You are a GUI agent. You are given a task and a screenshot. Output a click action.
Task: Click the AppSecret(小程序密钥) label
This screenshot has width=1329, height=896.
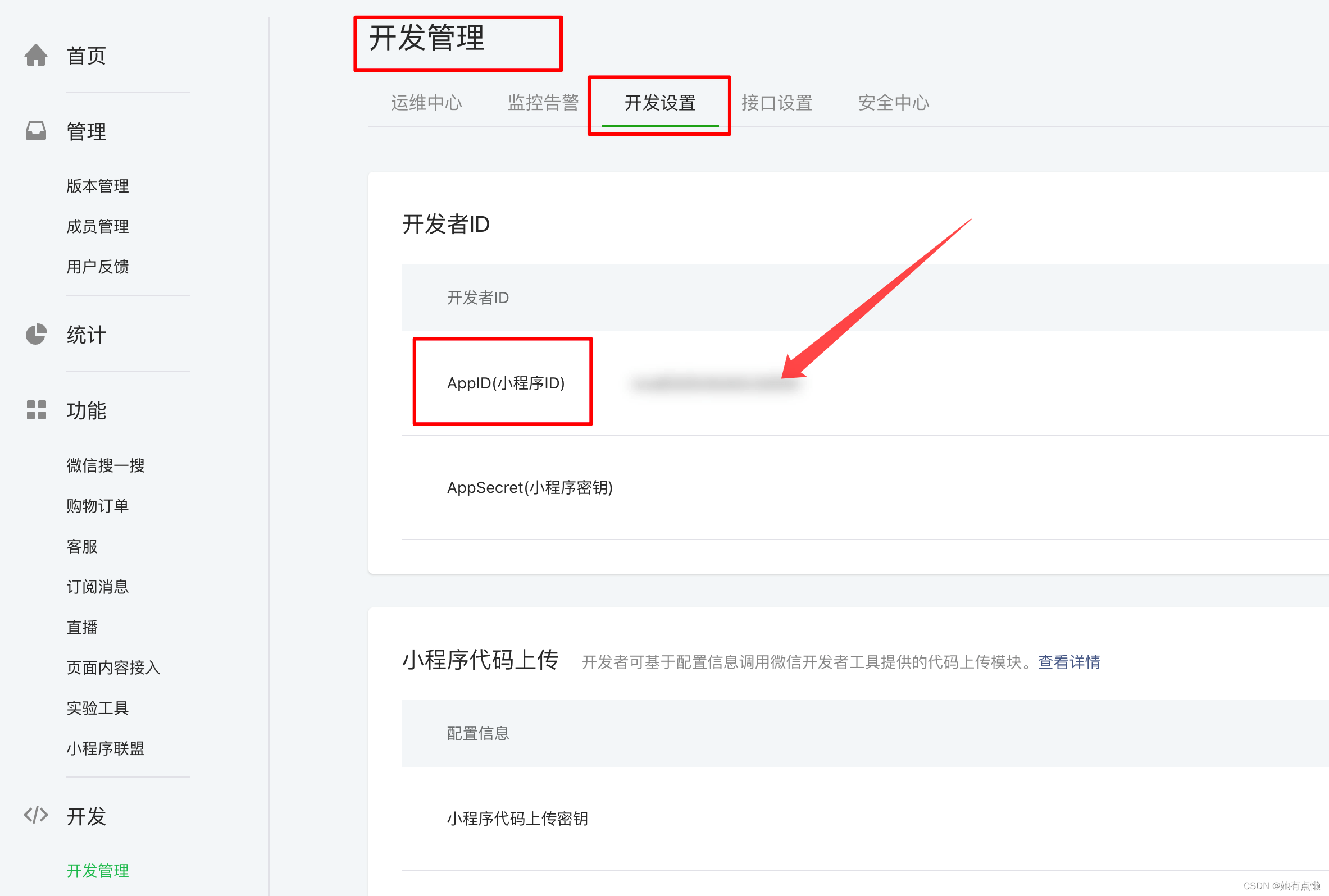(530, 487)
